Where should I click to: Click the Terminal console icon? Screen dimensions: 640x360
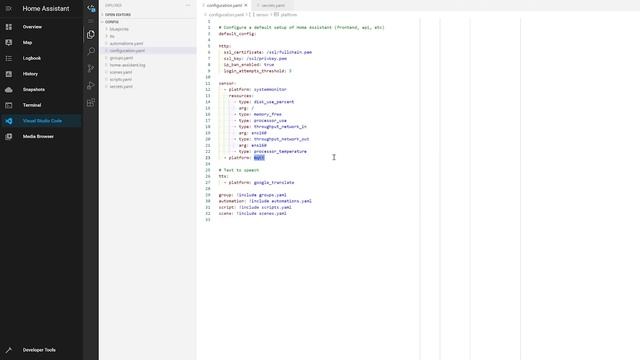pyautogui.click(x=9, y=105)
